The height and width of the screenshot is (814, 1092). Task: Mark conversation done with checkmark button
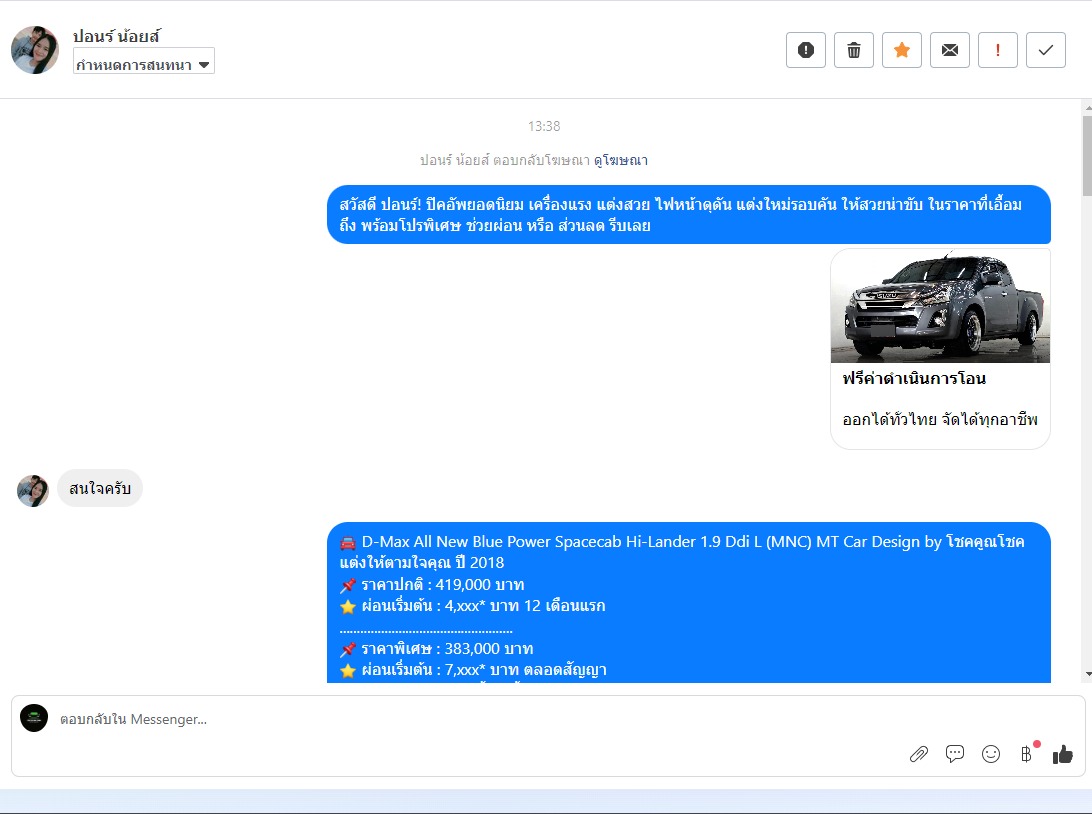click(x=1046, y=50)
